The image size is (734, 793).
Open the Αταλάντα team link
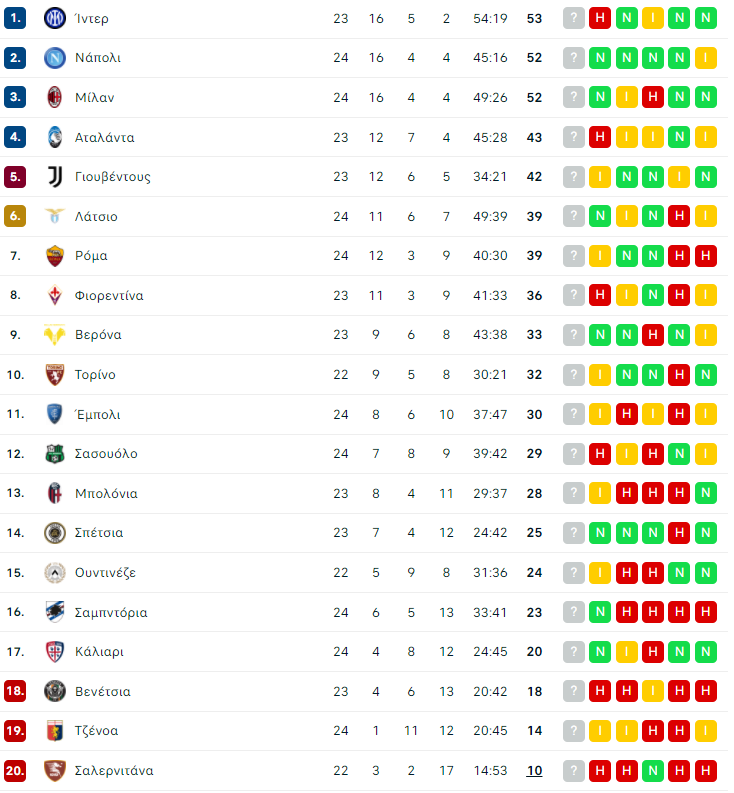coord(105,138)
